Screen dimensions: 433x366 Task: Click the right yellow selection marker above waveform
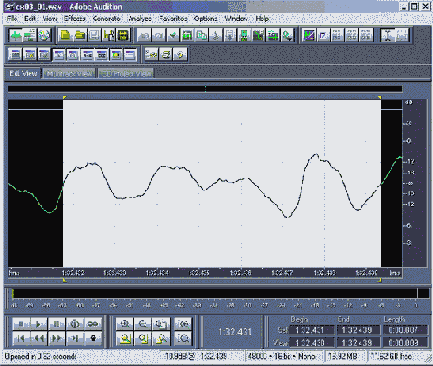(379, 97)
